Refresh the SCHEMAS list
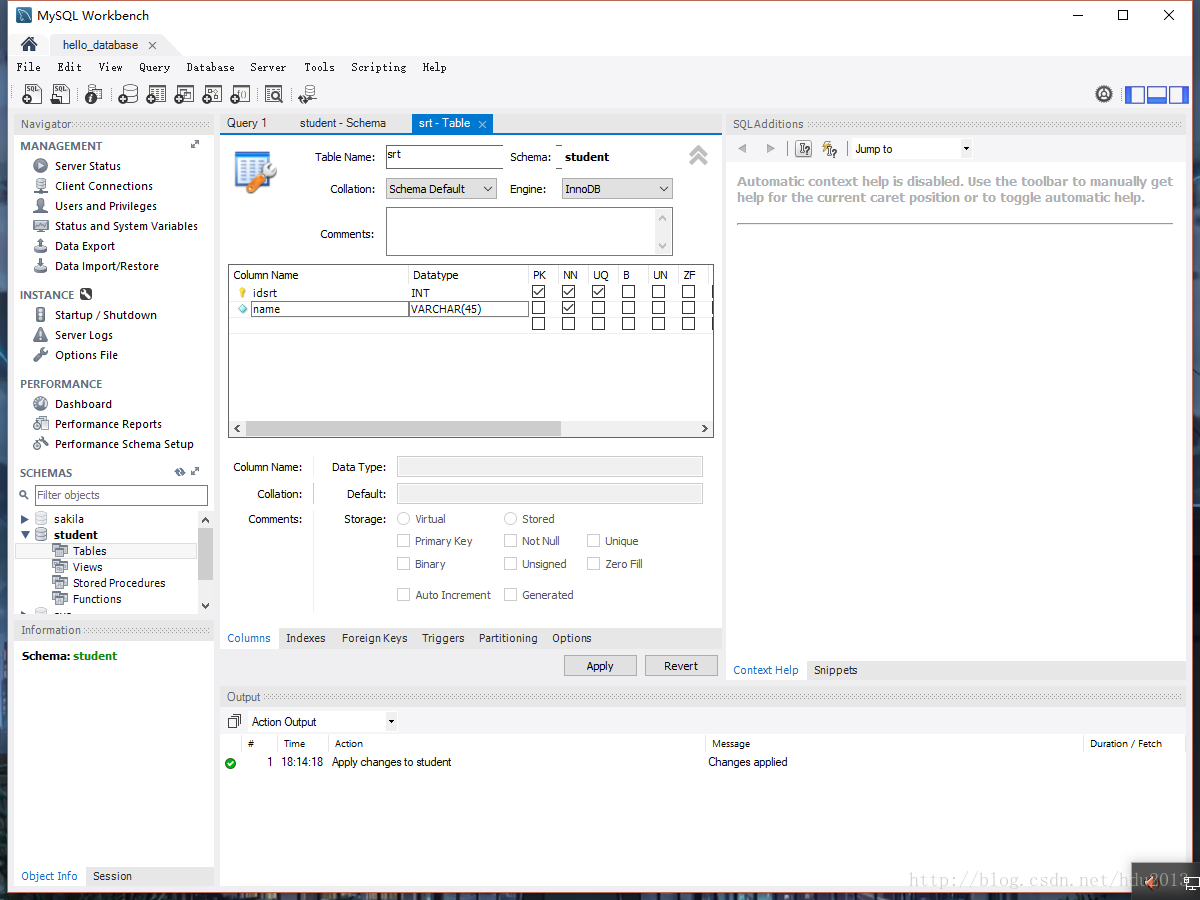The height and width of the screenshot is (900, 1200). tap(180, 472)
